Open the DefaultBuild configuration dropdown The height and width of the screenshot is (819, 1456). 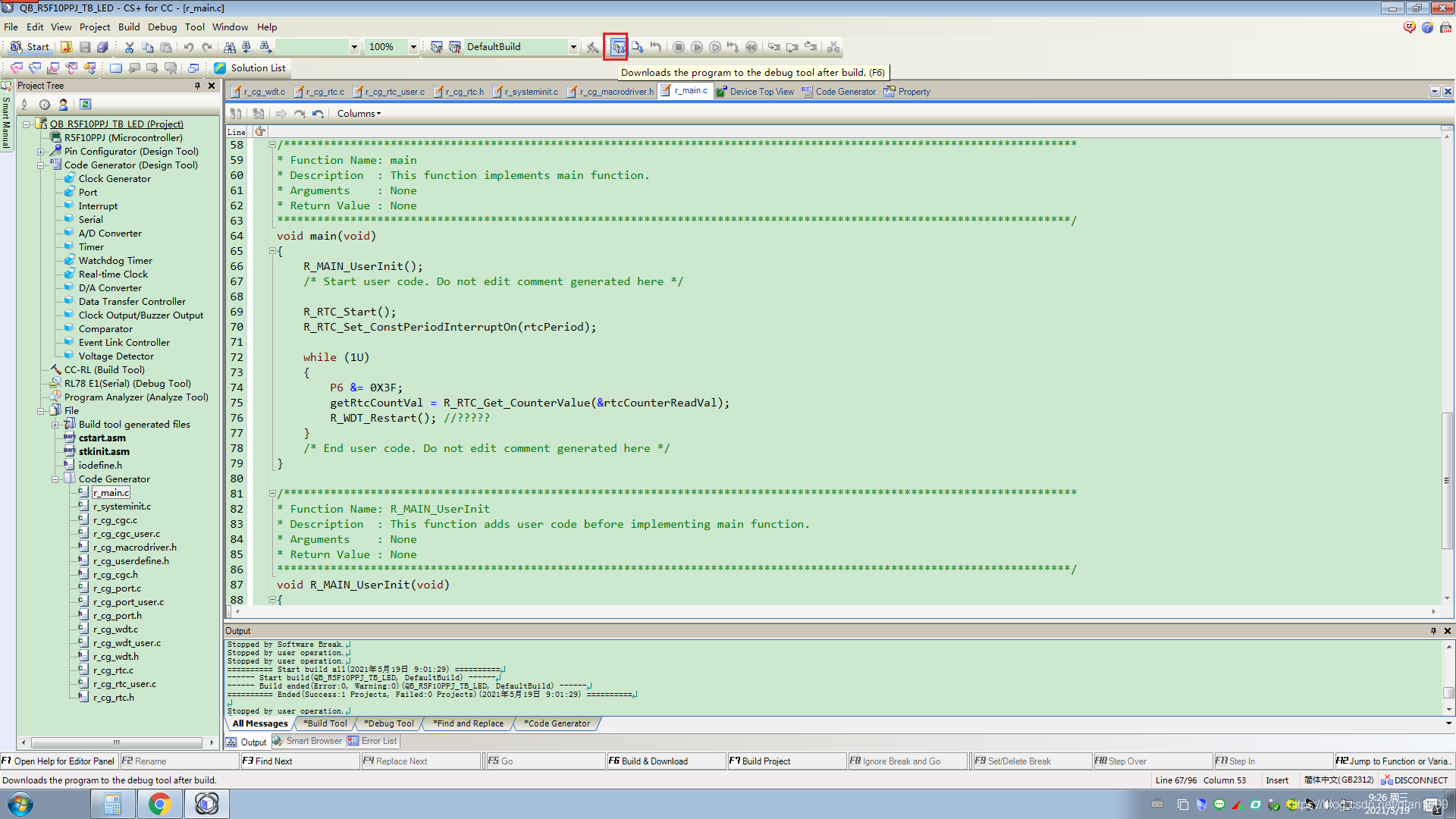[x=573, y=47]
